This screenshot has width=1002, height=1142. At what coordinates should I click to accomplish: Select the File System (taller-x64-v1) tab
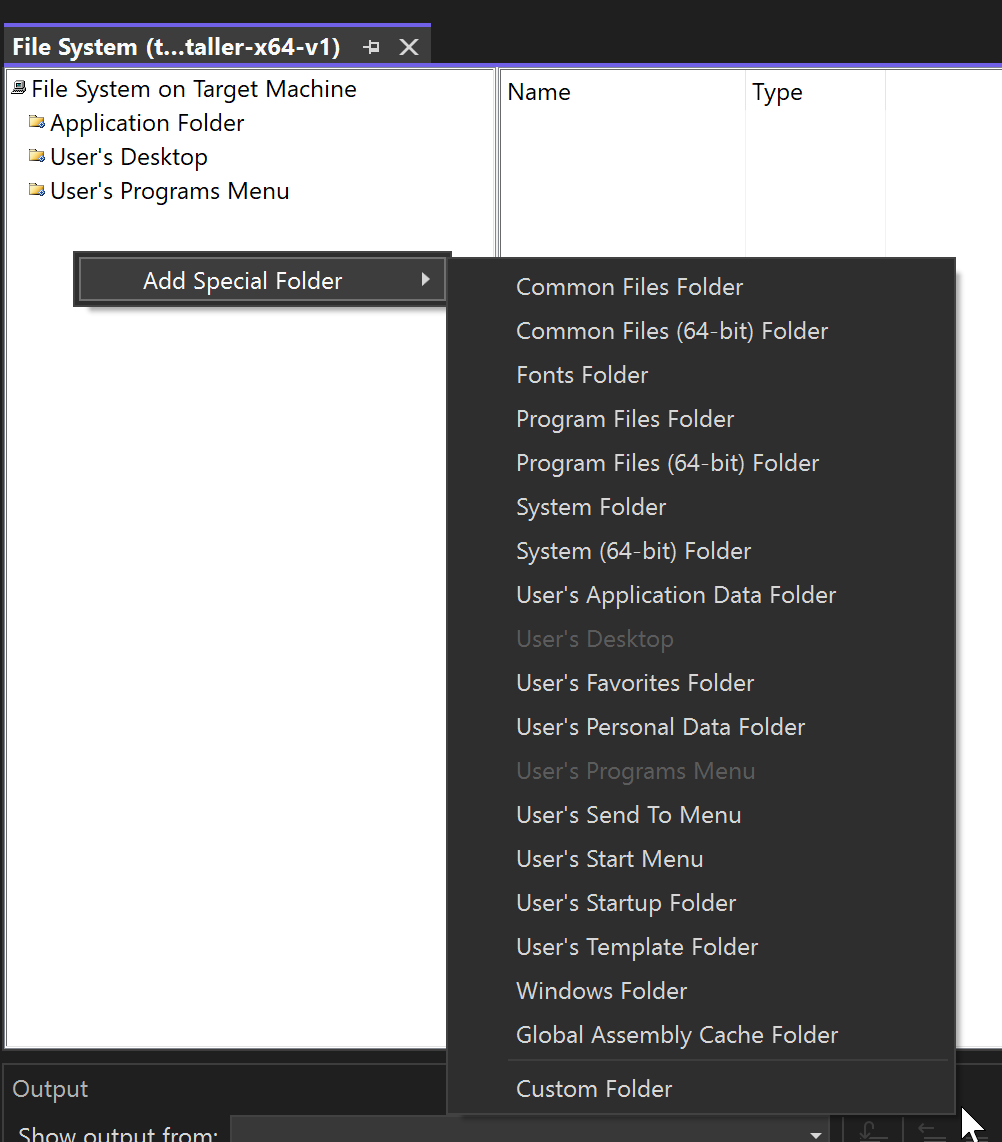176,47
